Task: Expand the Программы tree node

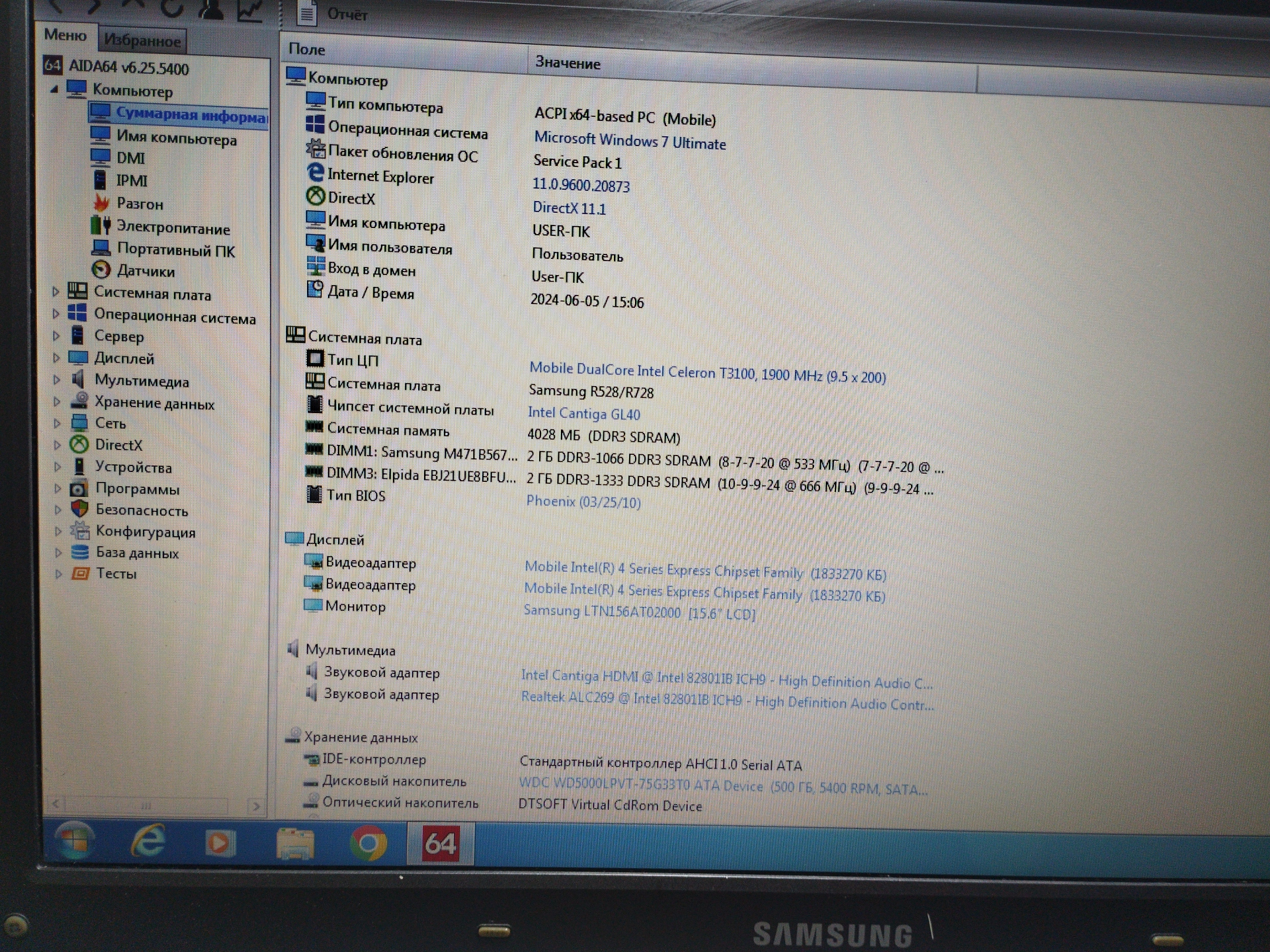Action: pos(58,489)
